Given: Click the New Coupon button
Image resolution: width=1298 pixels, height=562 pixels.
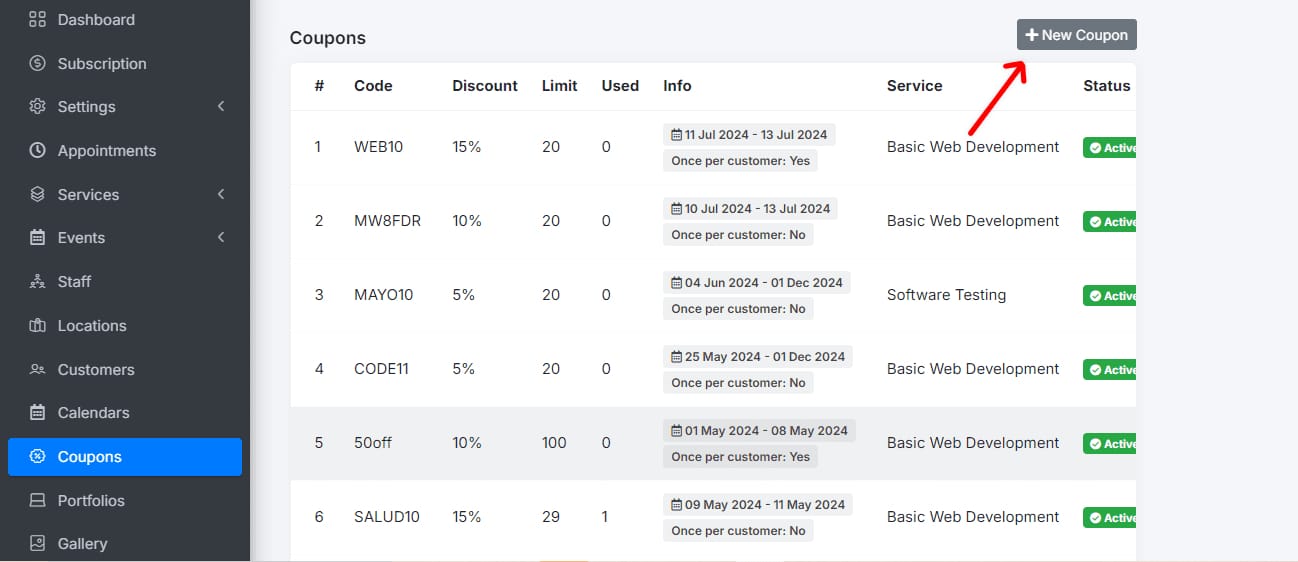Looking at the screenshot, I should [x=1076, y=35].
